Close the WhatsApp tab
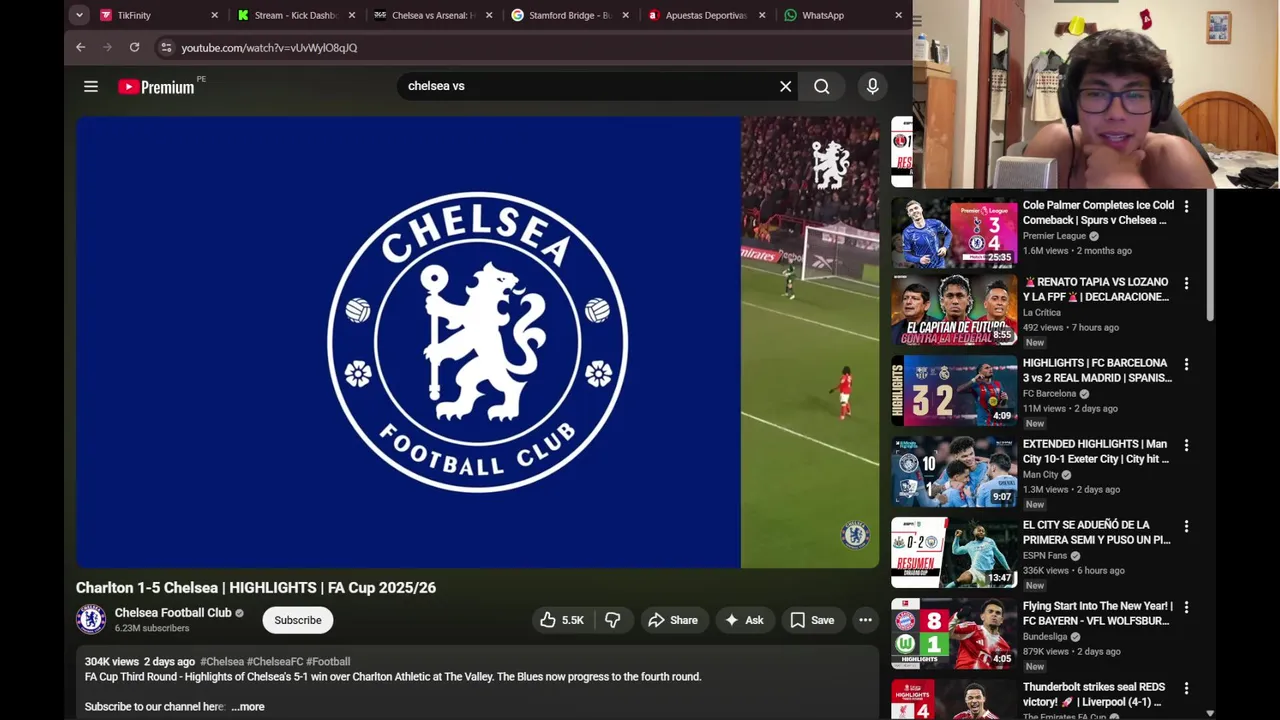The height and width of the screenshot is (720, 1280). [x=898, y=15]
